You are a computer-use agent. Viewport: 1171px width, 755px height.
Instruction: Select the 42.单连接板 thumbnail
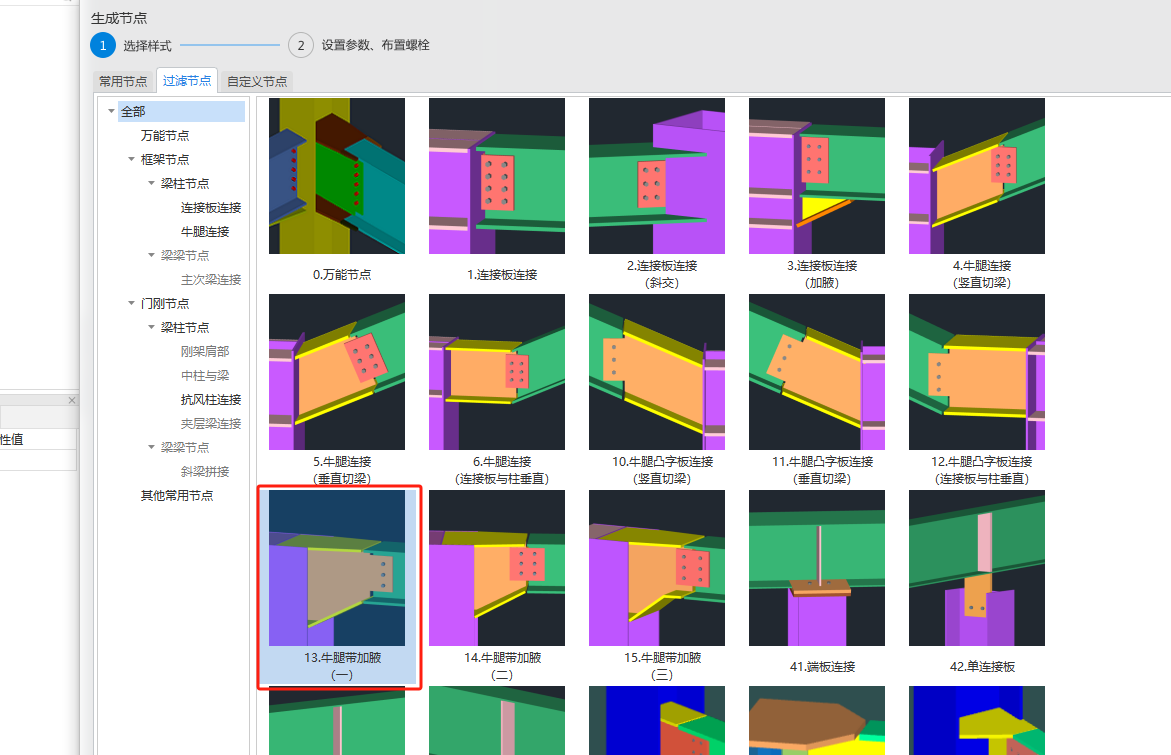977,568
